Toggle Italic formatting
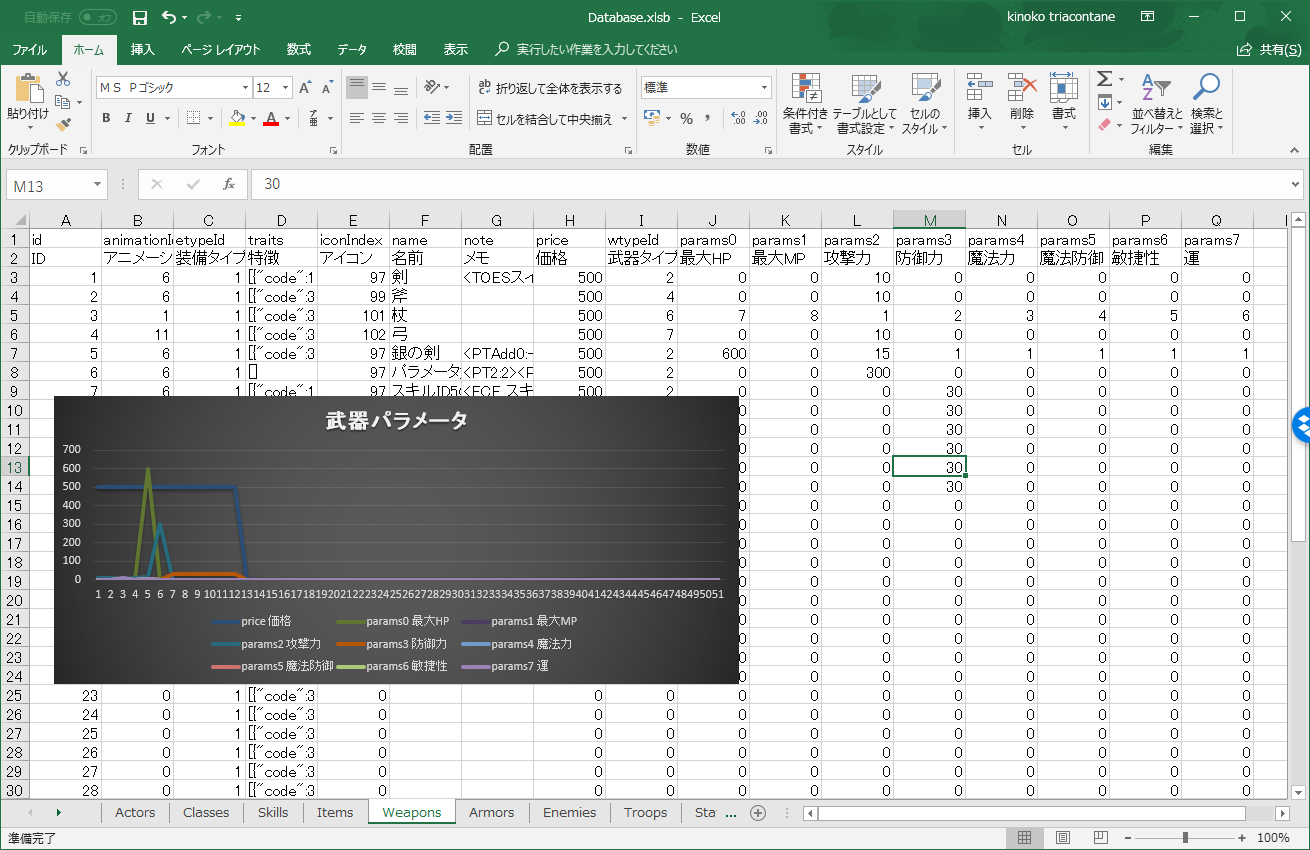Image resolution: width=1310 pixels, height=850 pixels. pyautogui.click(x=128, y=118)
